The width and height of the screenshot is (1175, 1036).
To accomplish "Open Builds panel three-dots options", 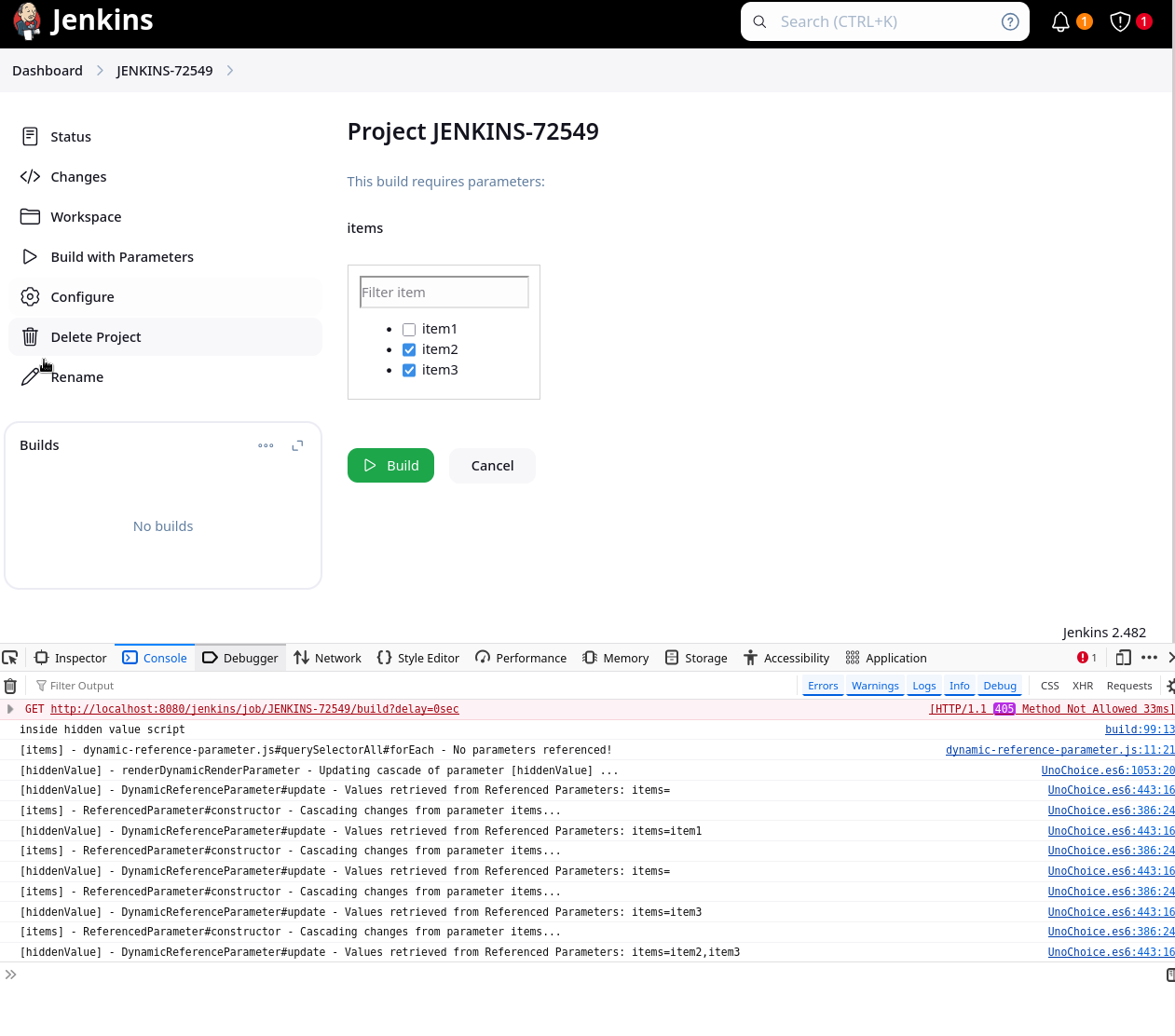I will click(x=266, y=445).
